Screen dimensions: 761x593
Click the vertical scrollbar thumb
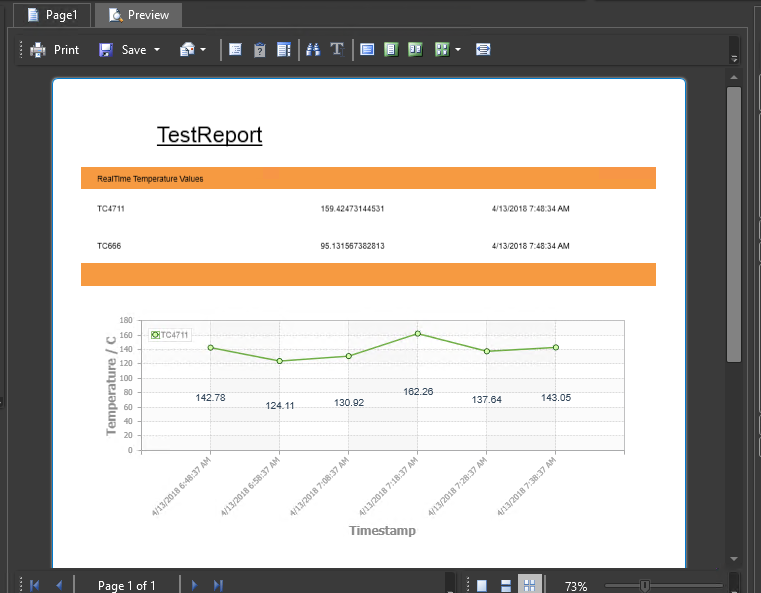click(x=734, y=224)
